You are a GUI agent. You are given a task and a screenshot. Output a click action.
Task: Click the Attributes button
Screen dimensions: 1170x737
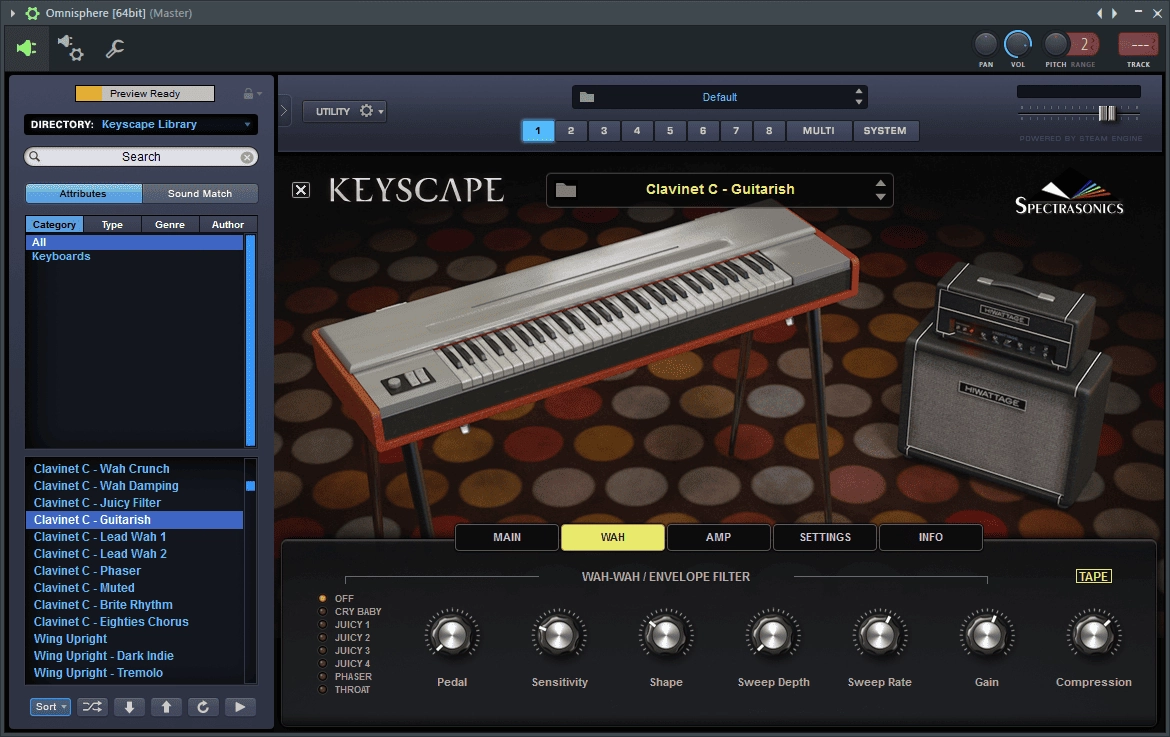click(84, 193)
